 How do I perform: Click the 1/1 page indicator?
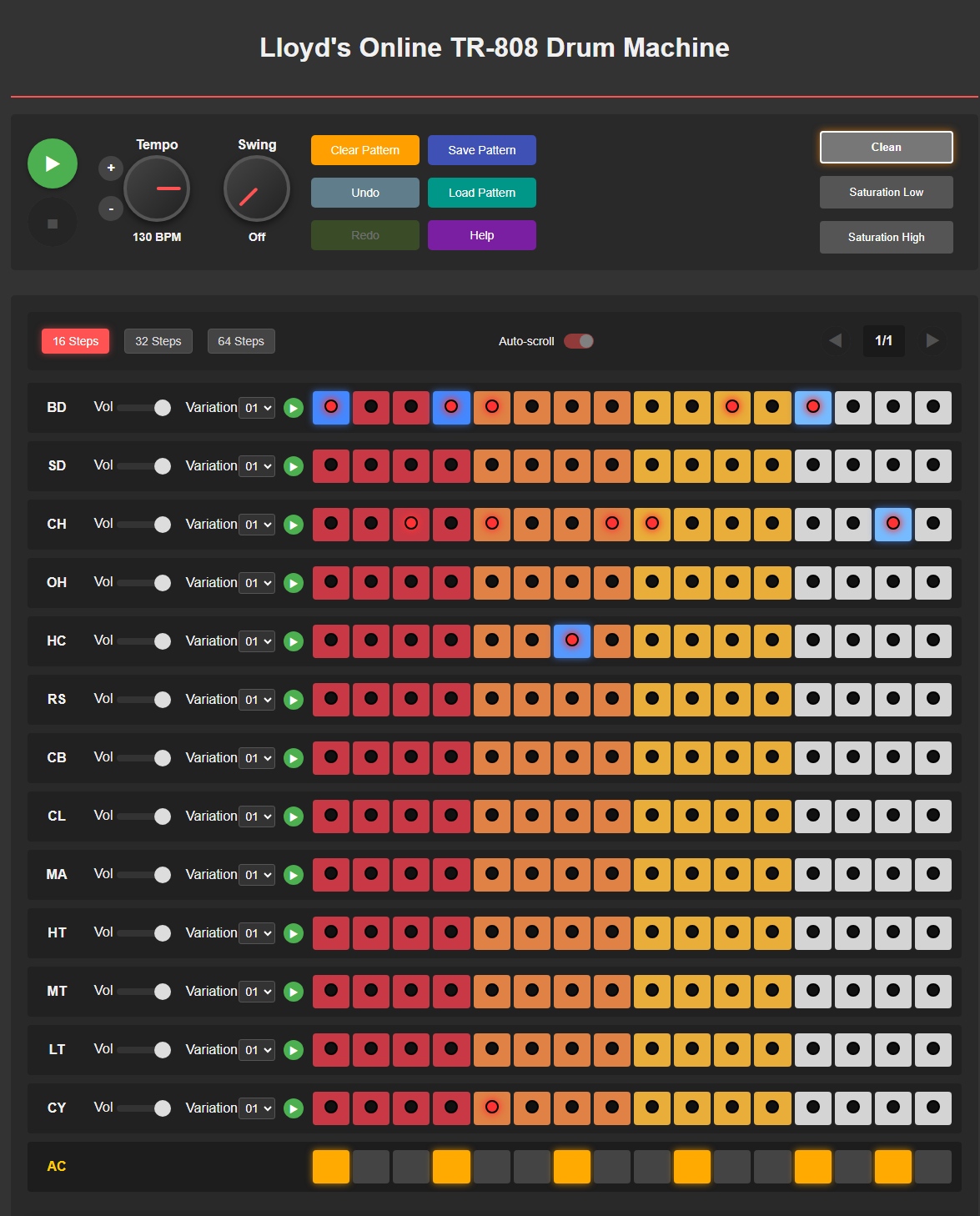coord(884,340)
